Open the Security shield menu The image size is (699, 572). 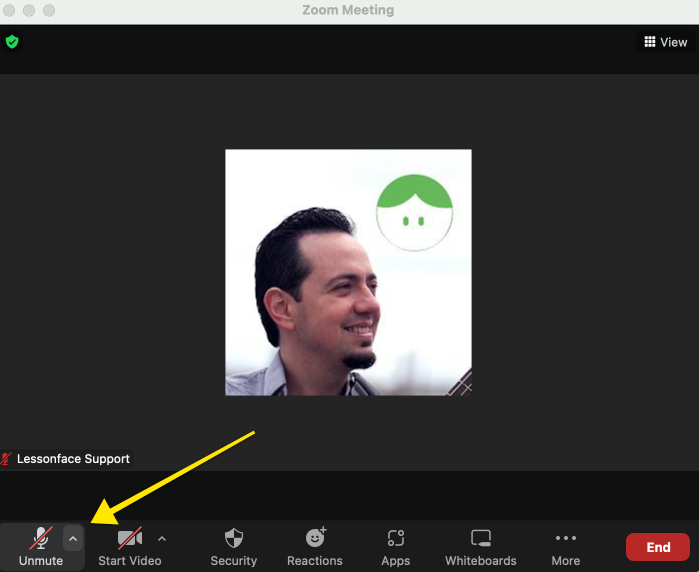[x=234, y=546]
